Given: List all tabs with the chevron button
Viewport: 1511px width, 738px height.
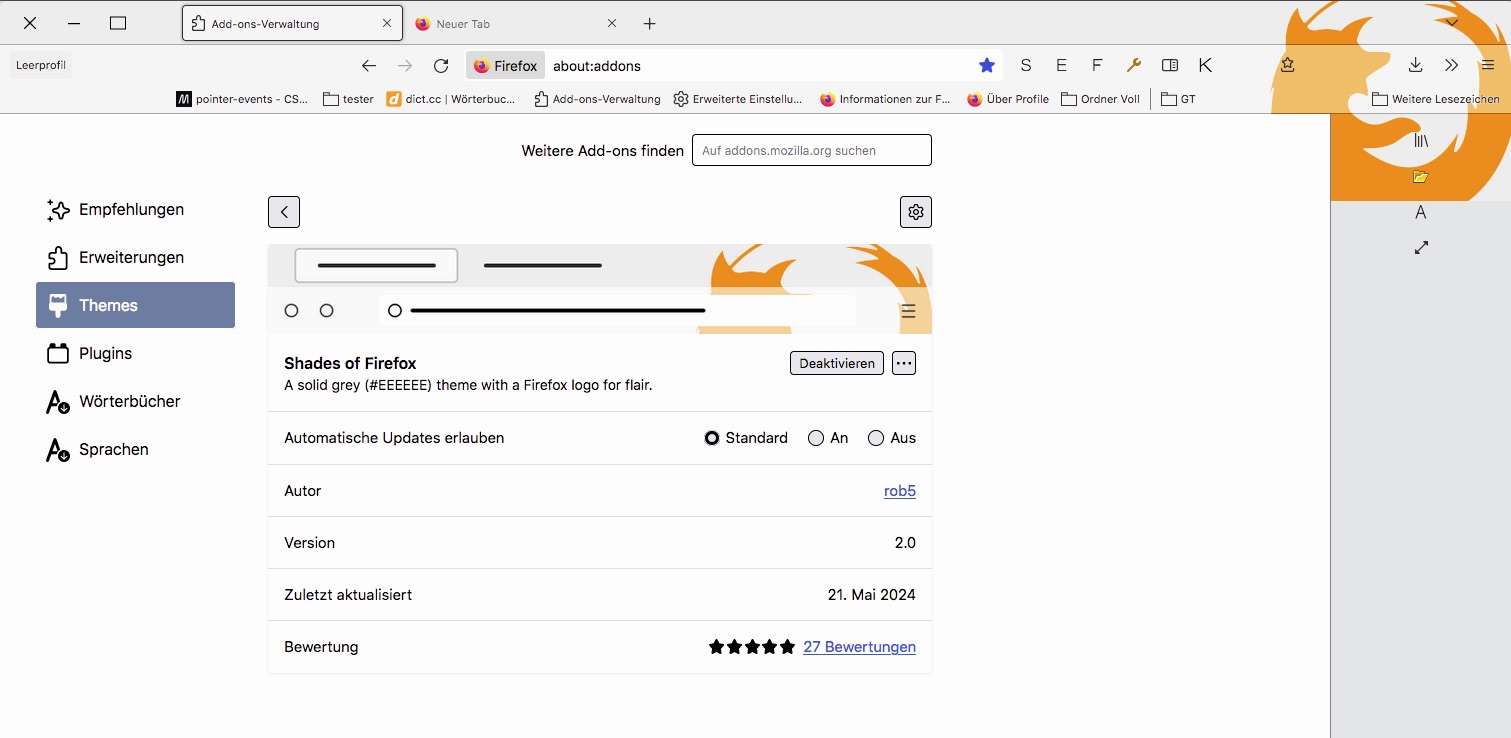Looking at the screenshot, I should 1452,23.
